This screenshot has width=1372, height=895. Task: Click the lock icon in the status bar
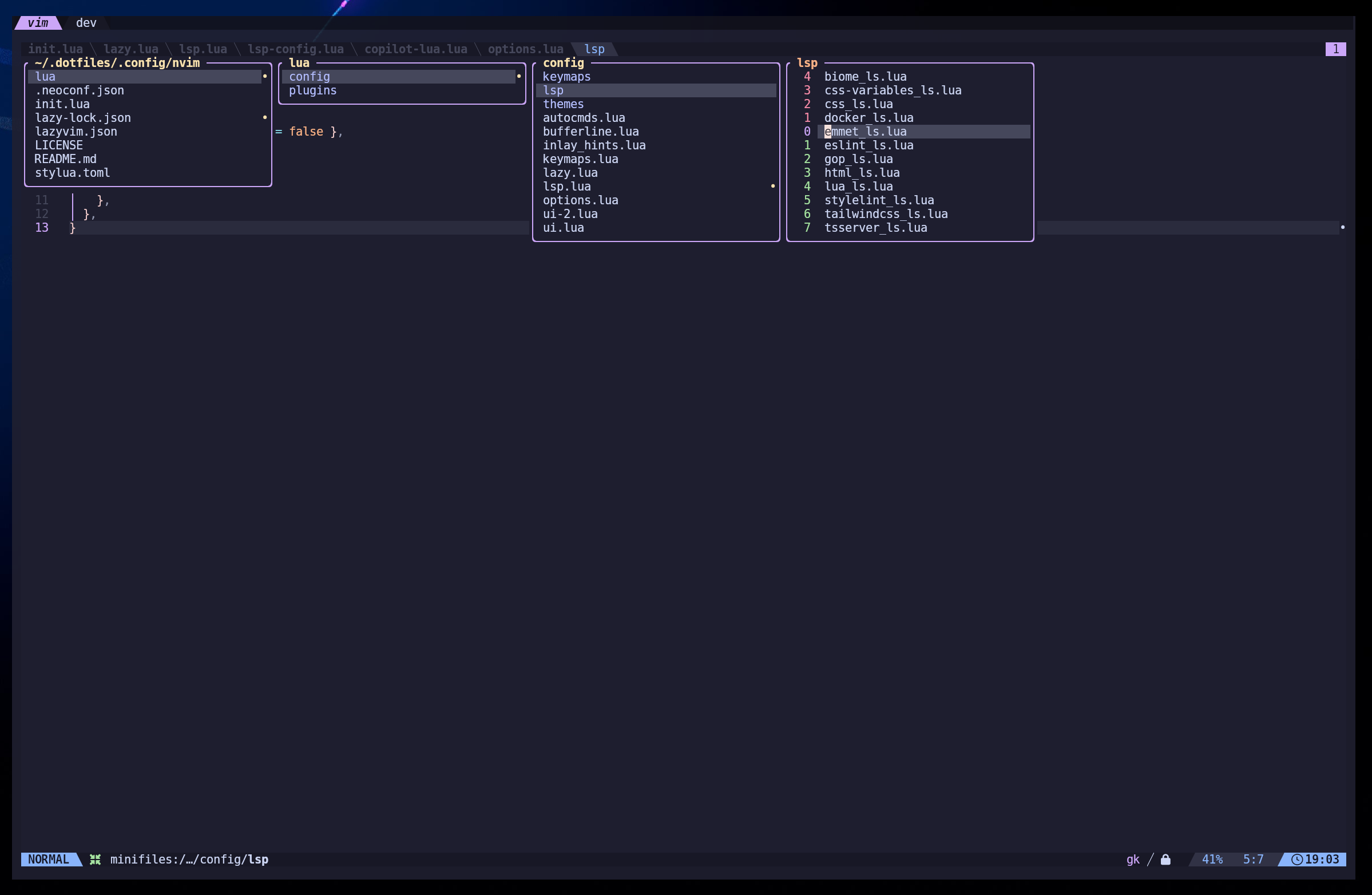click(1165, 860)
